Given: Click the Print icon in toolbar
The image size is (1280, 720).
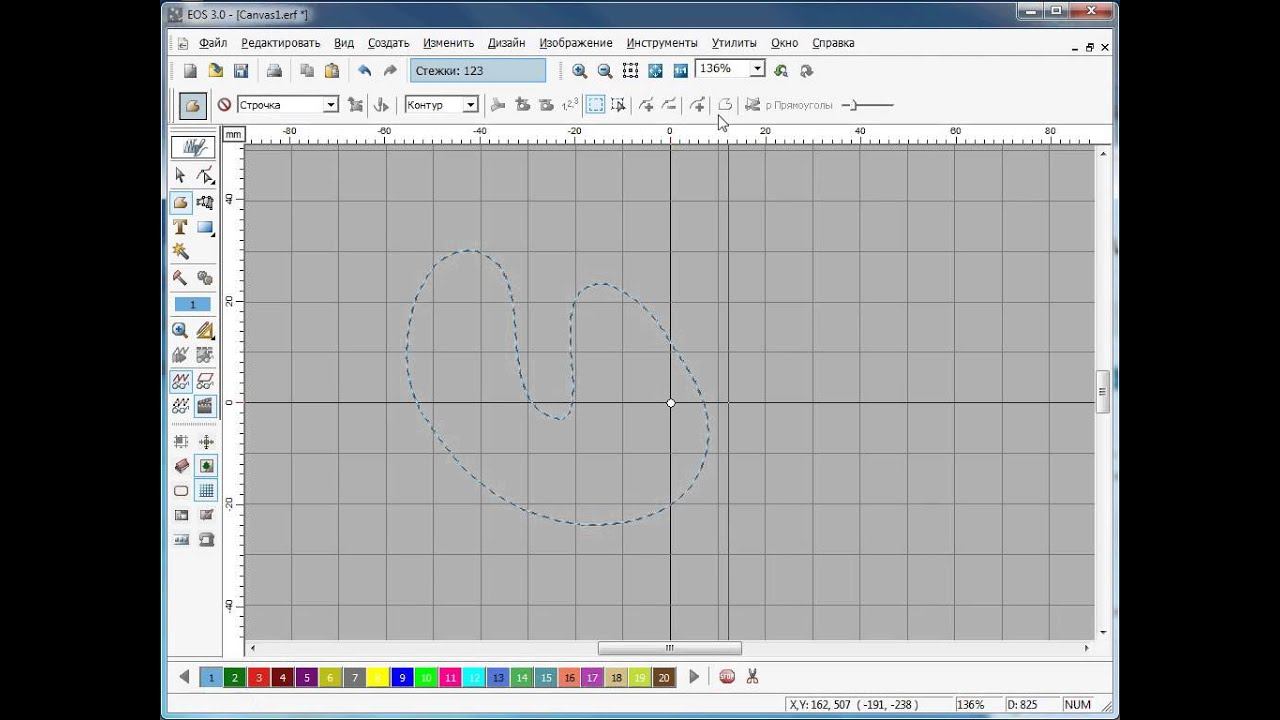Looking at the screenshot, I should [274, 71].
